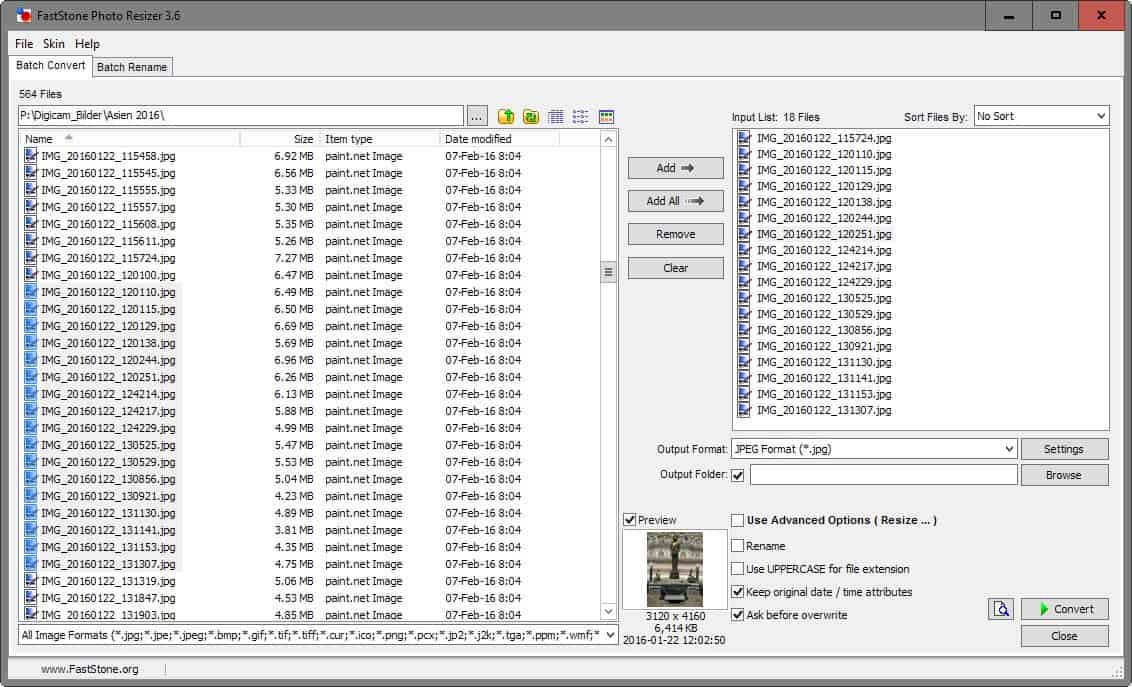The image size is (1132, 687).
Task: Switch file list to details view
Action: coord(556,116)
